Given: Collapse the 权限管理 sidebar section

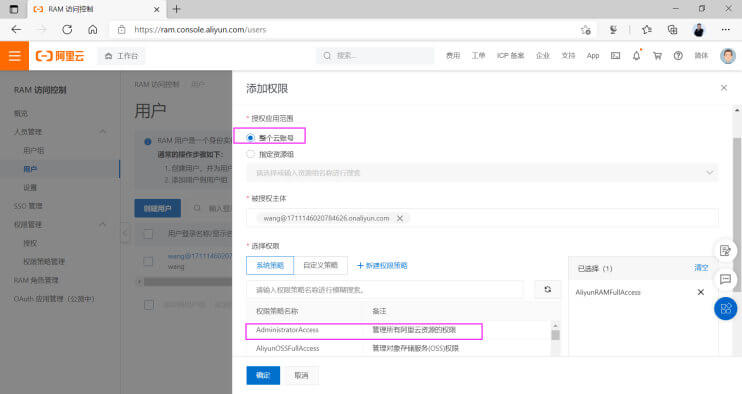Looking at the screenshot, I should [x=102, y=224].
